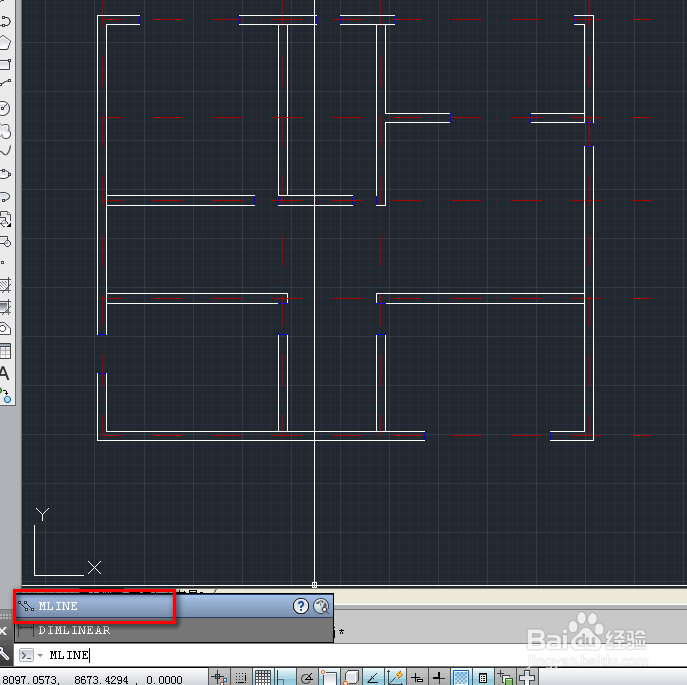Viewport: 687px width, 685px height.
Task: Toggle Grid Display in status bar
Action: [x=263, y=678]
